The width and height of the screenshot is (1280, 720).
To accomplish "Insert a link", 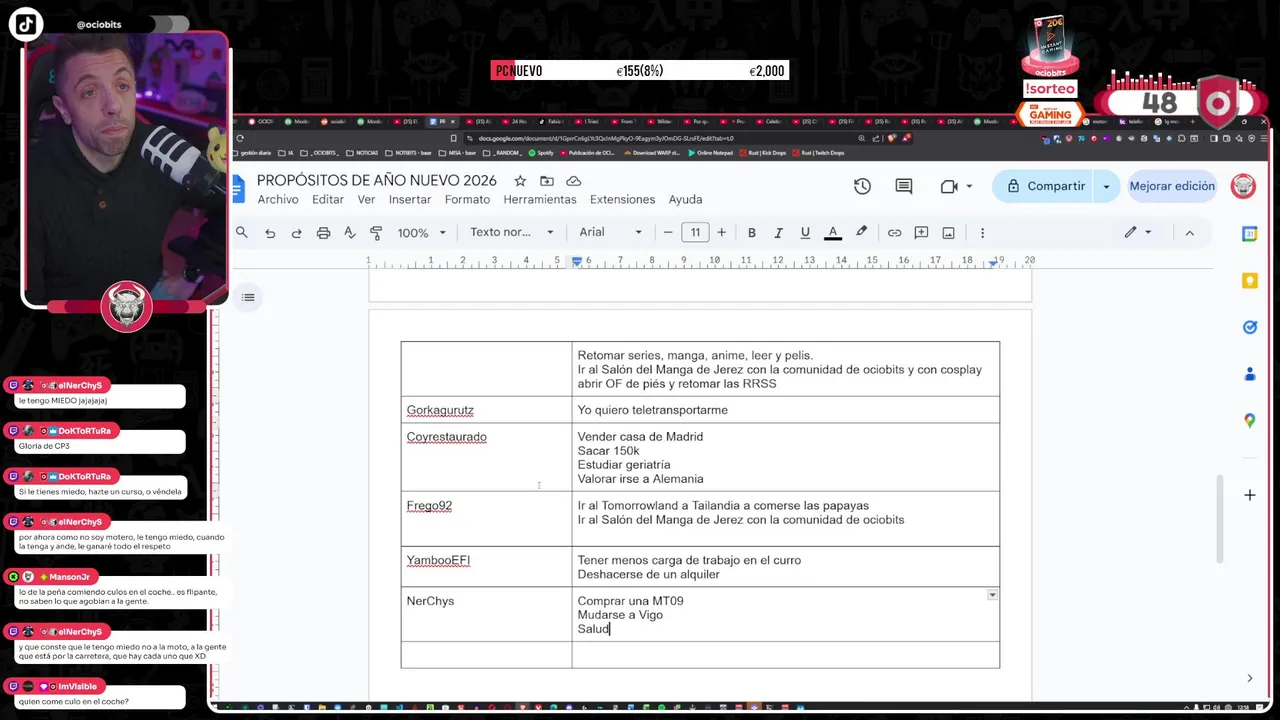I will click(x=894, y=233).
